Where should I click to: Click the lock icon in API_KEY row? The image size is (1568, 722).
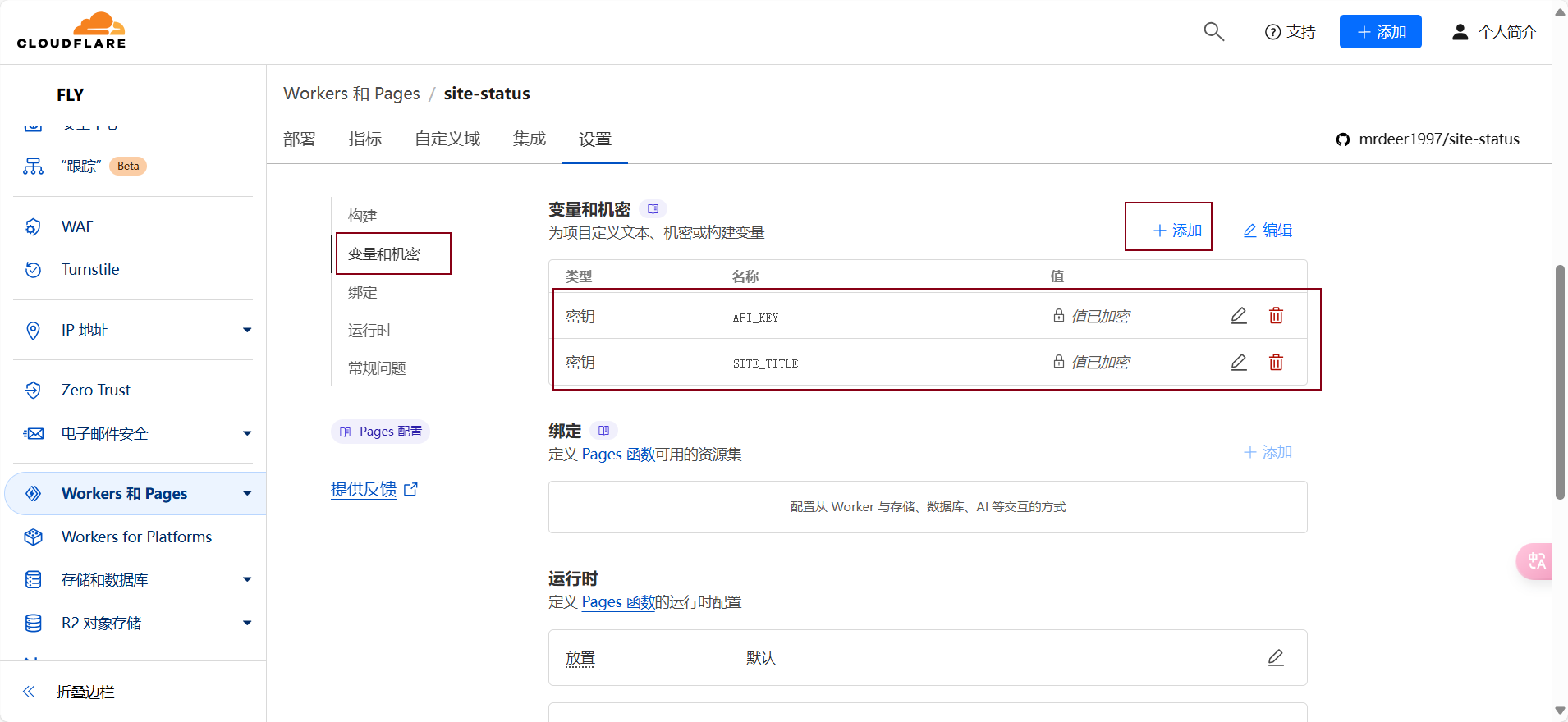click(1059, 316)
